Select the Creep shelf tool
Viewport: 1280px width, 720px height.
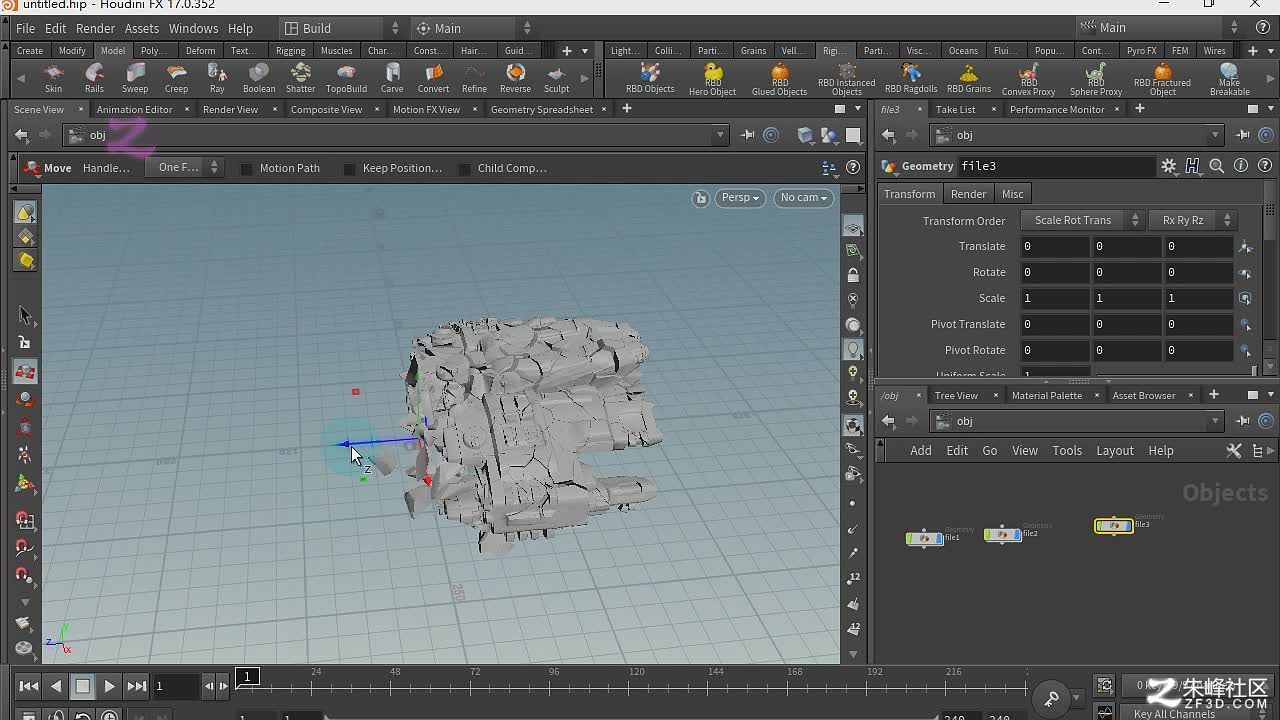(176, 78)
